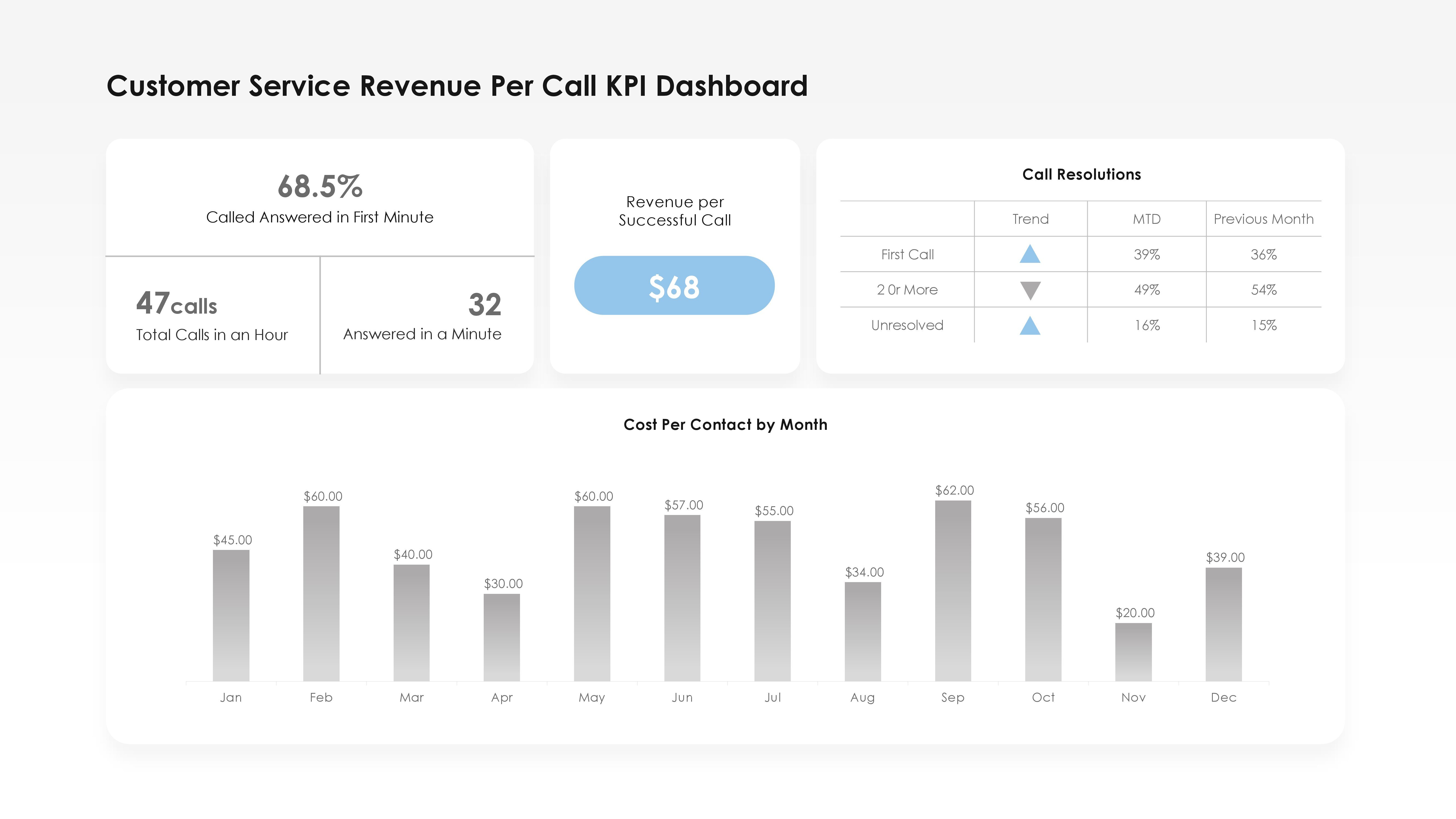This screenshot has height=819, width=1456.
Task: Click the $62.00 data label
Action: [x=955, y=490]
